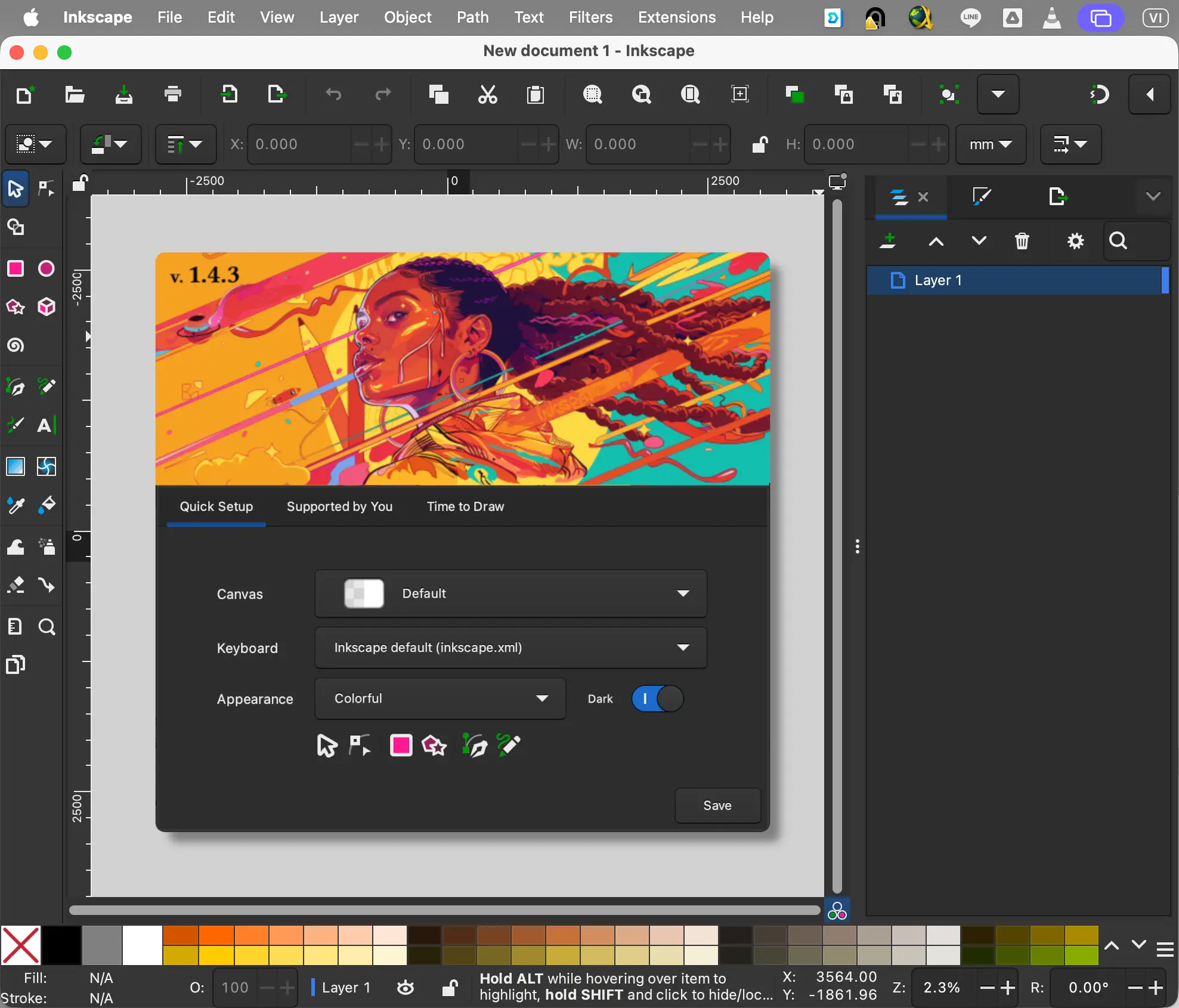The image size is (1179, 1008).
Task: Open the Path menu
Action: click(472, 17)
